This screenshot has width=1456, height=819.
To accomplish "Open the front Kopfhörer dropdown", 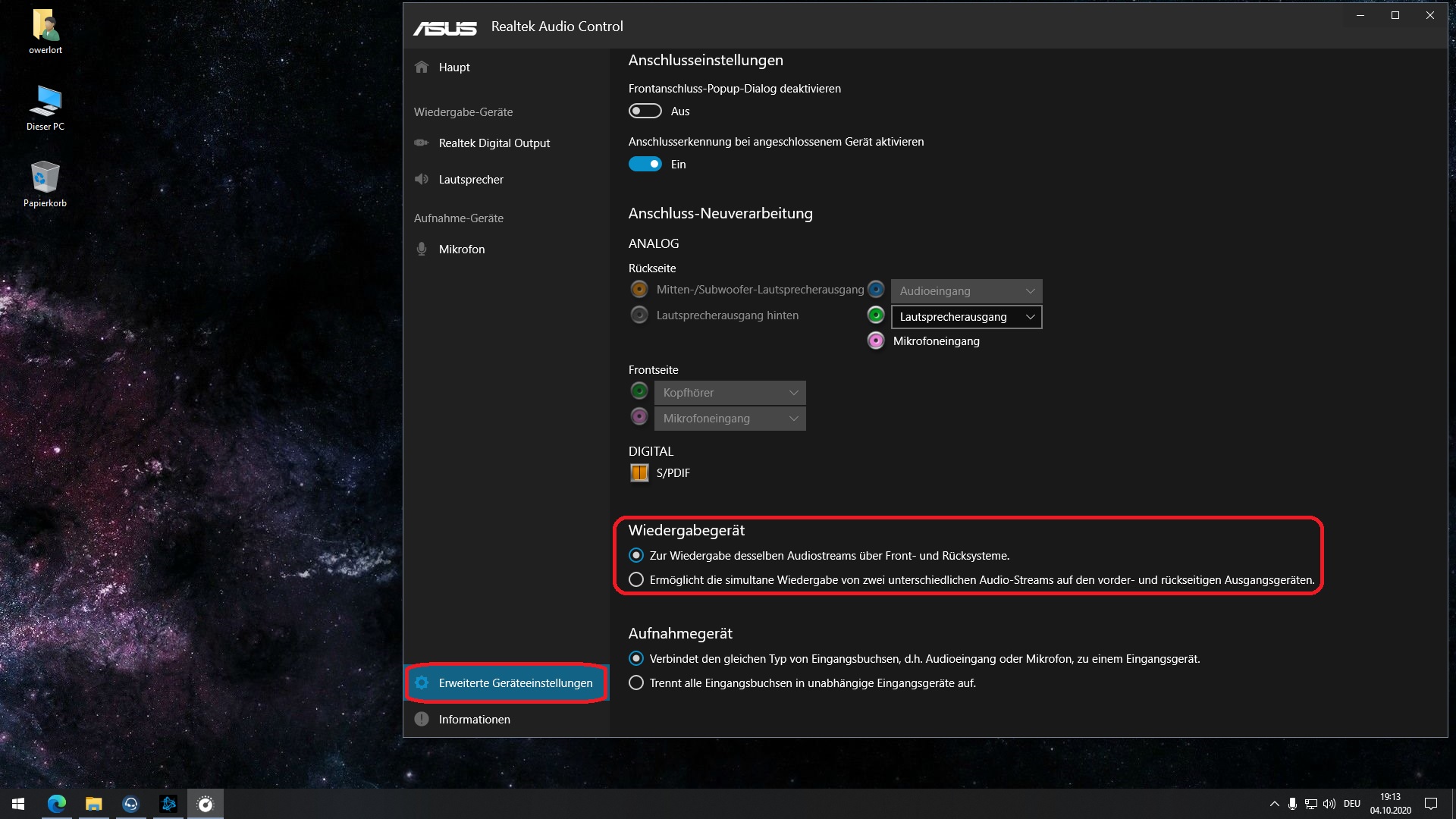I will click(729, 392).
